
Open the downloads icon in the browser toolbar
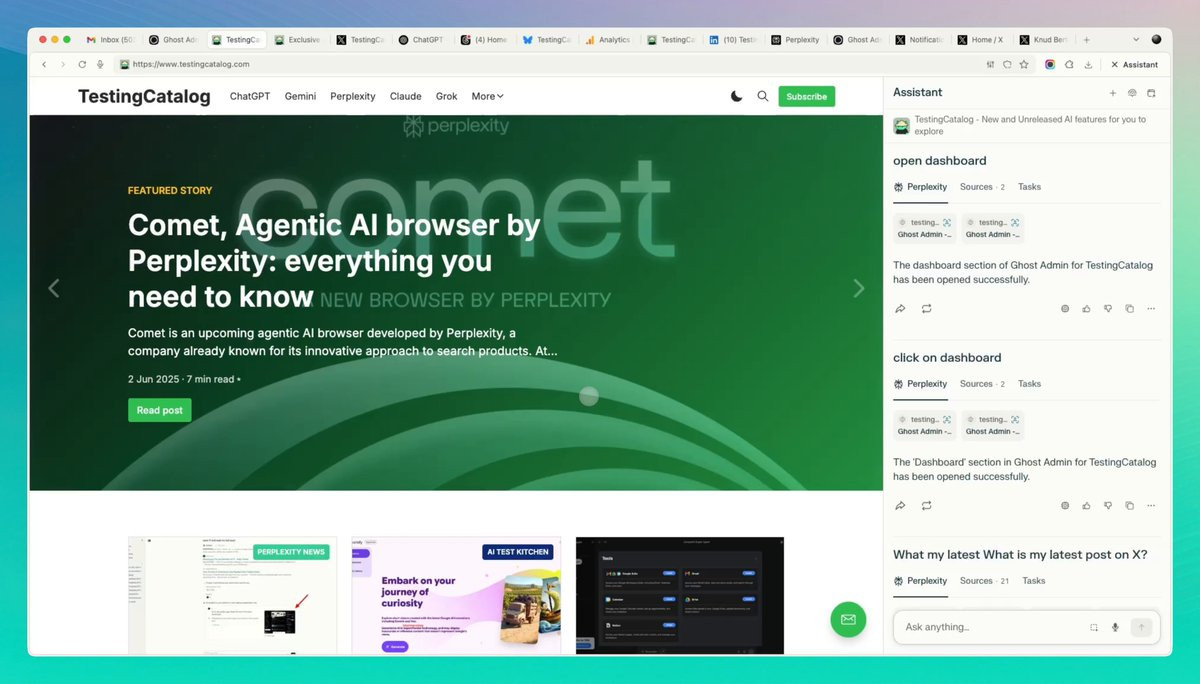pyautogui.click(x=1088, y=64)
